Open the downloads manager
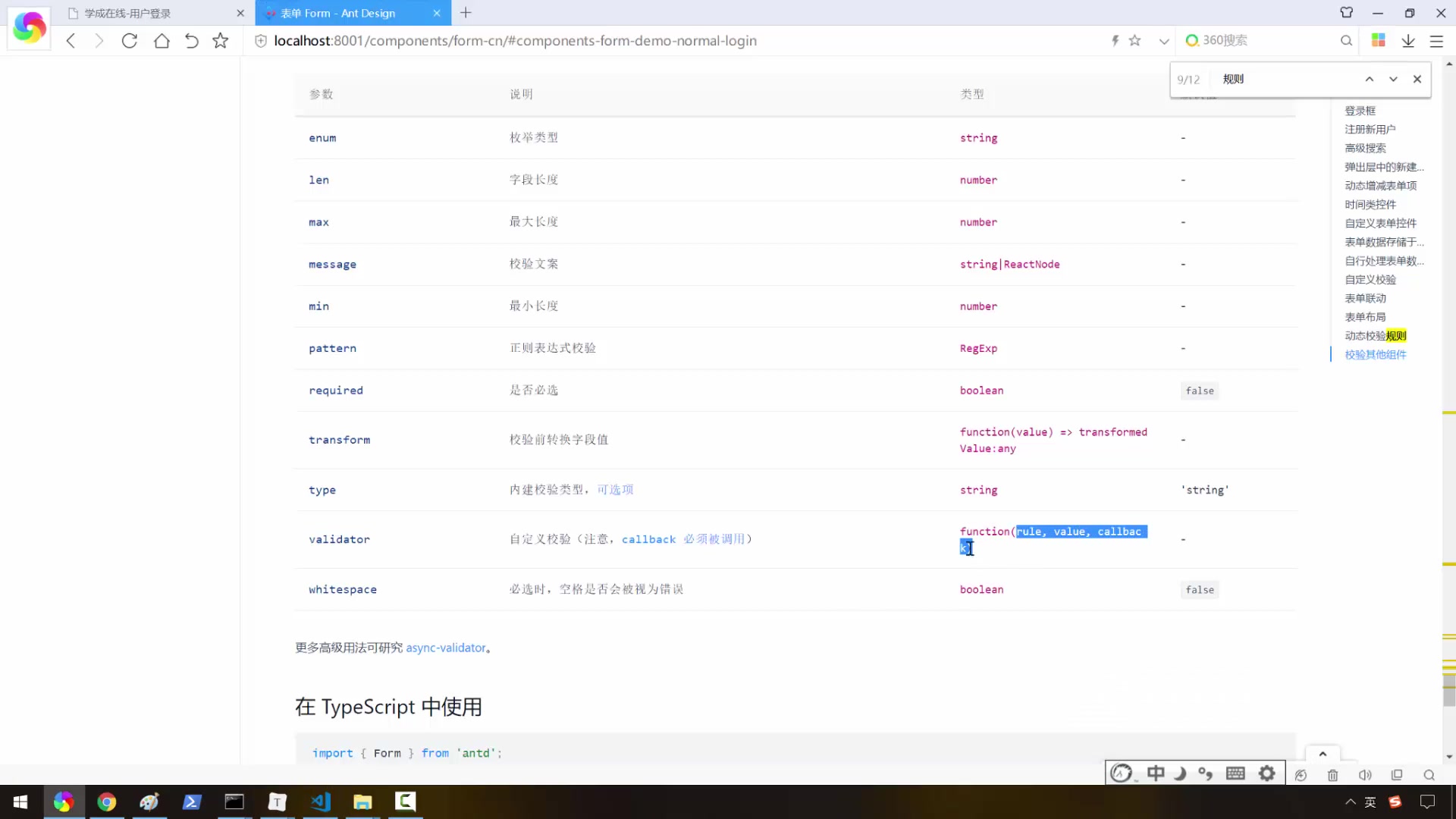1456x819 pixels. tap(1408, 41)
